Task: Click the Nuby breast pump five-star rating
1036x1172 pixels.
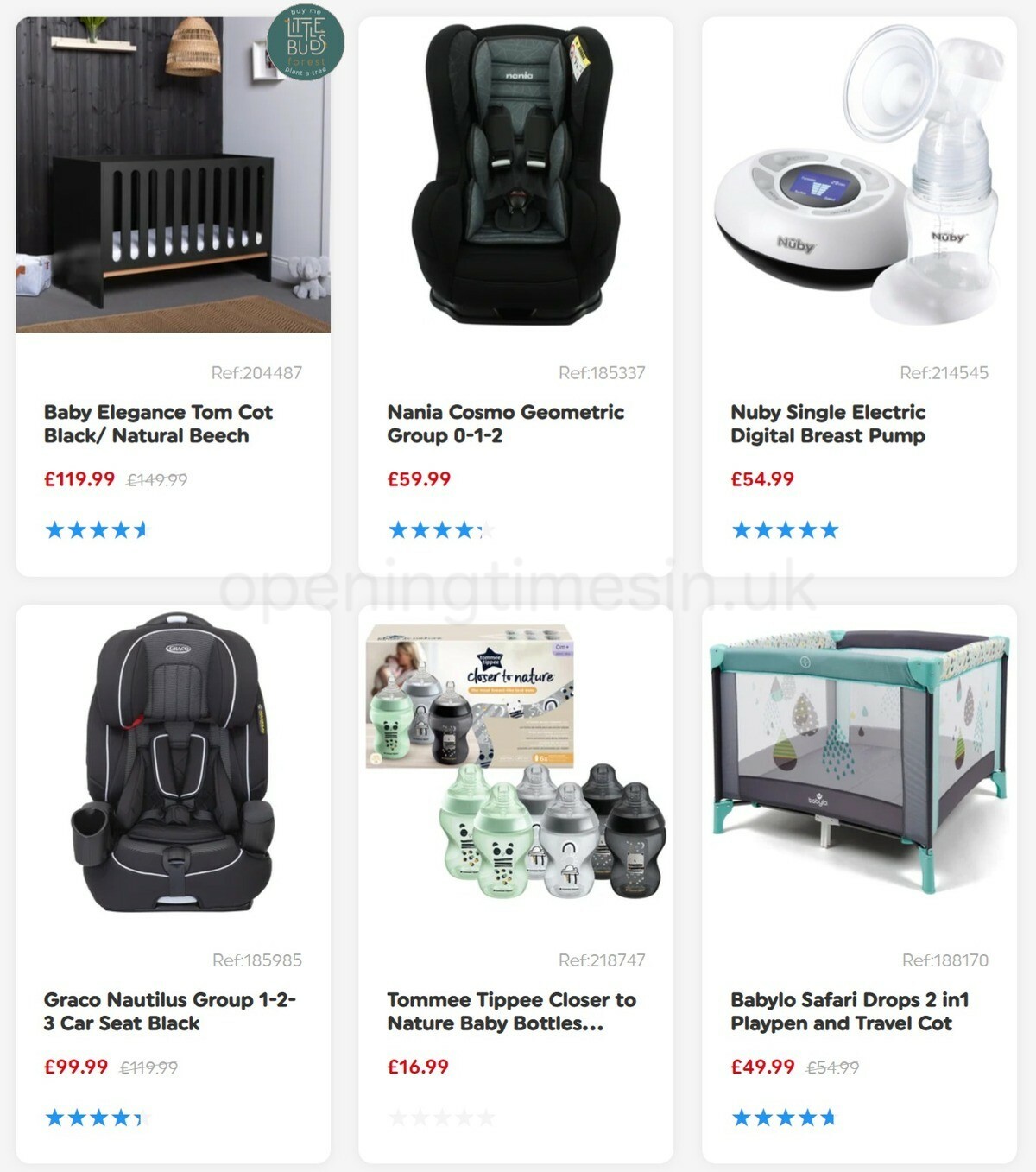Action: pyautogui.click(x=785, y=529)
